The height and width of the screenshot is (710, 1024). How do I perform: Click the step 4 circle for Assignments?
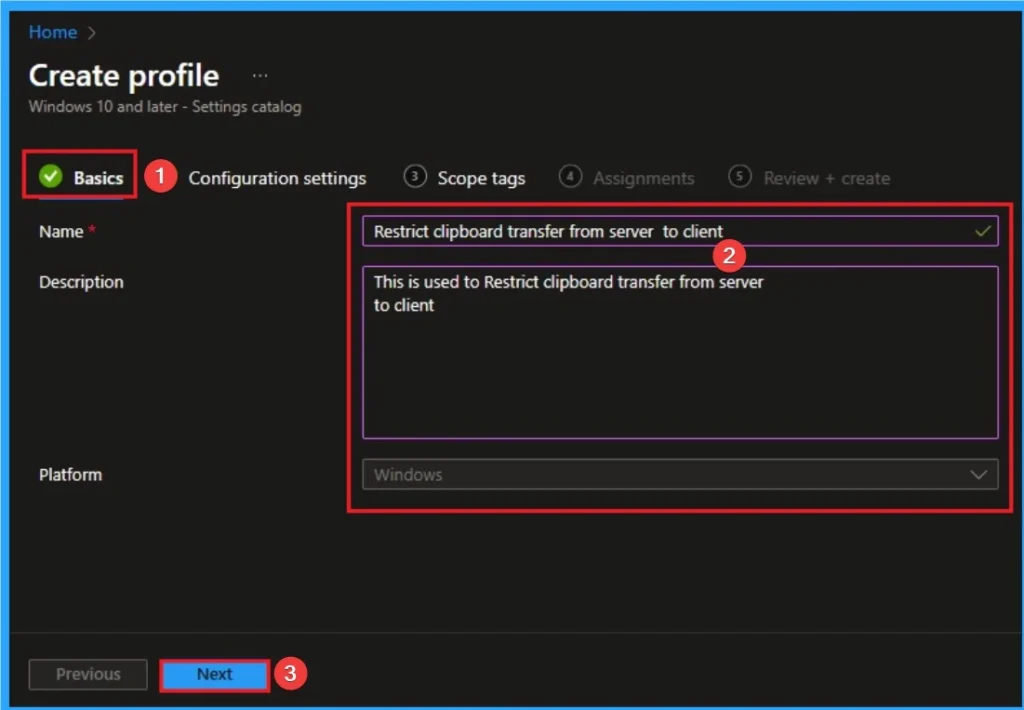pyautogui.click(x=570, y=176)
